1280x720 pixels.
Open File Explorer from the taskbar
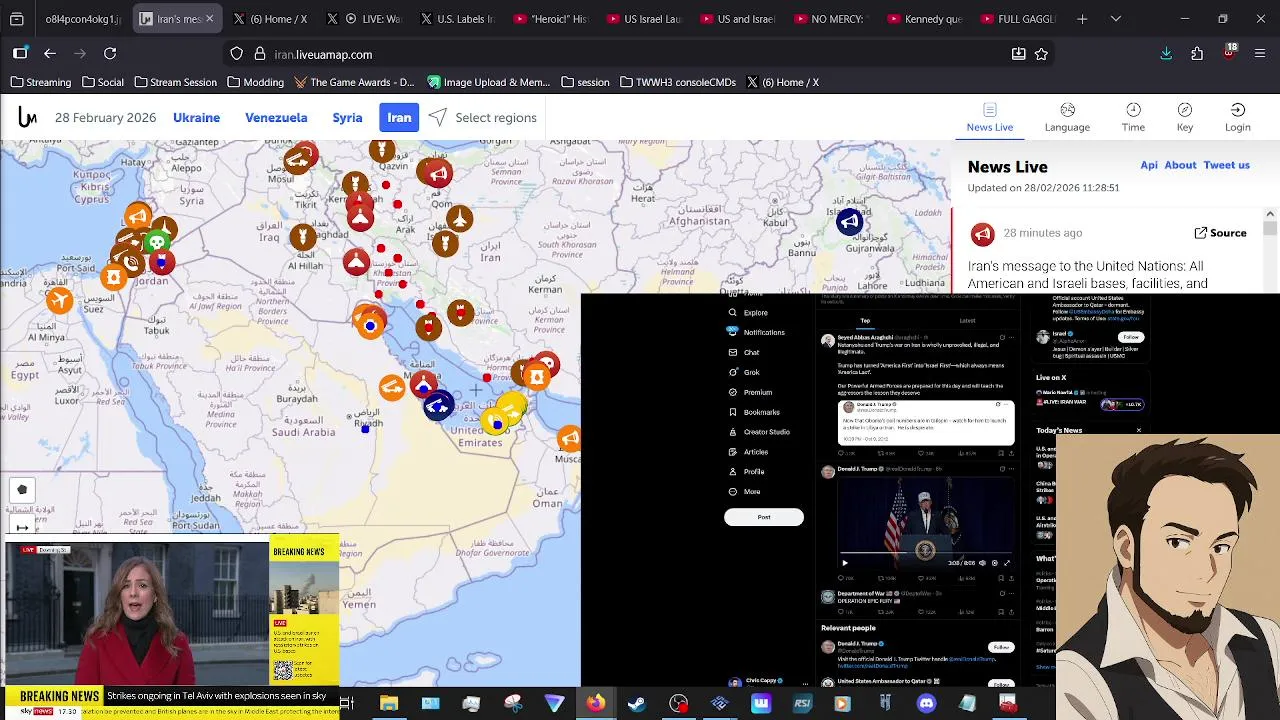pyautogui.click(x=388, y=704)
